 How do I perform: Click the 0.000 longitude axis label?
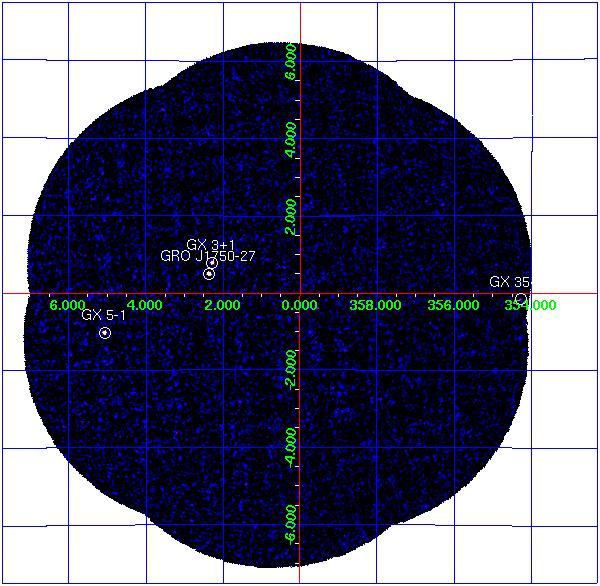click(300, 305)
